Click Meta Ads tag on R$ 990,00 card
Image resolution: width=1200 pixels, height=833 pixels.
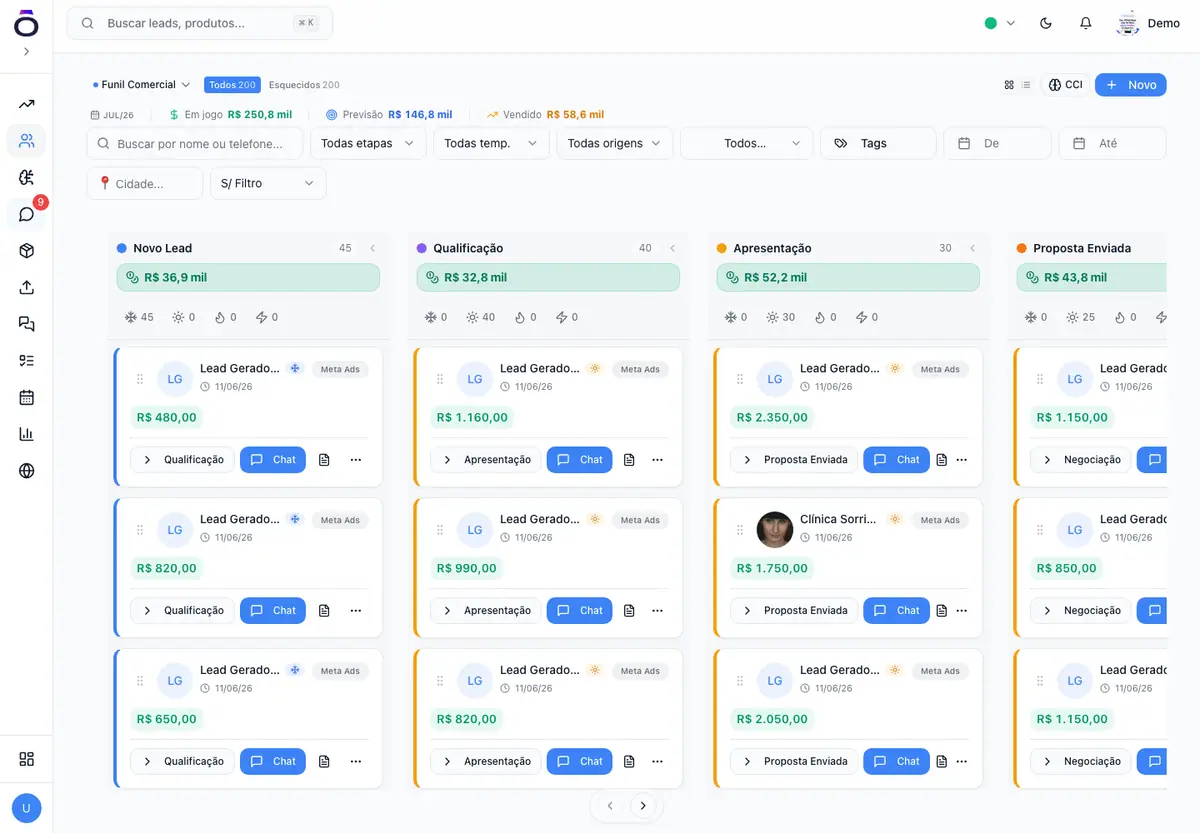point(640,520)
